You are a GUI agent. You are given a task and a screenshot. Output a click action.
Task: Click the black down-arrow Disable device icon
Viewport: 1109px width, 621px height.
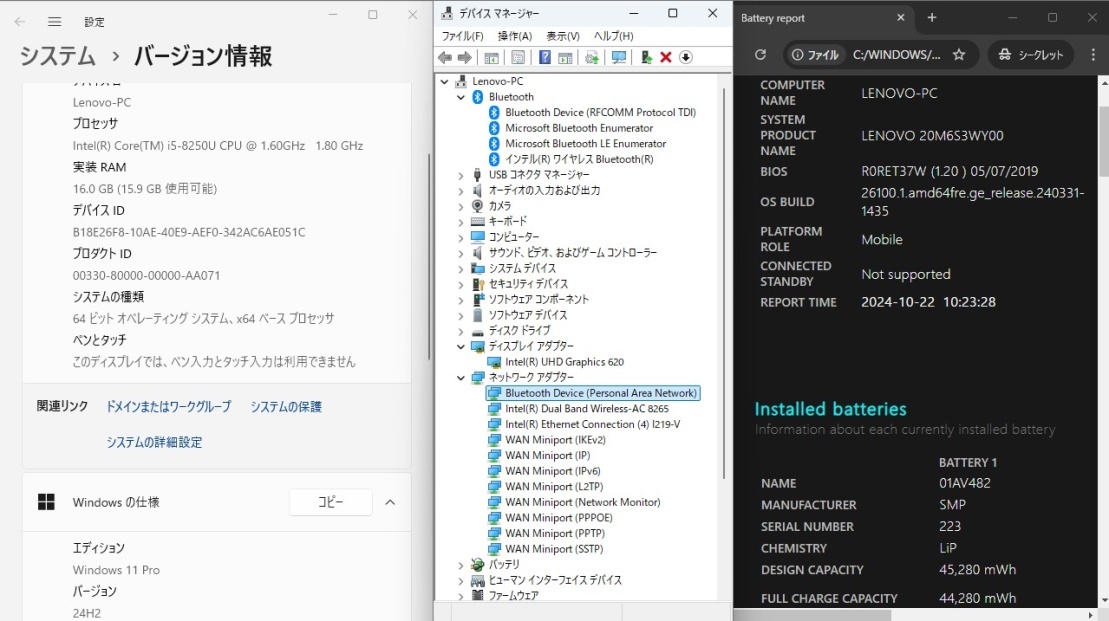(x=686, y=57)
